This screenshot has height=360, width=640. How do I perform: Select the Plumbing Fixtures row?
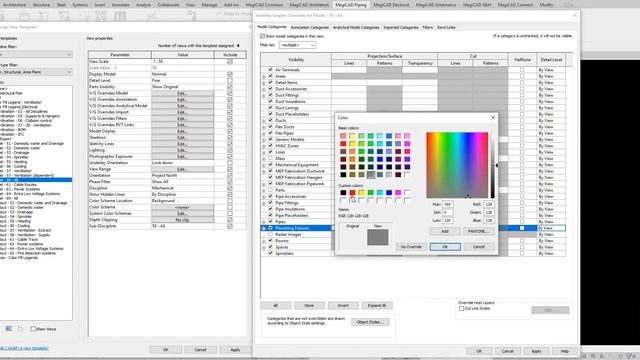click(x=296, y=228)
